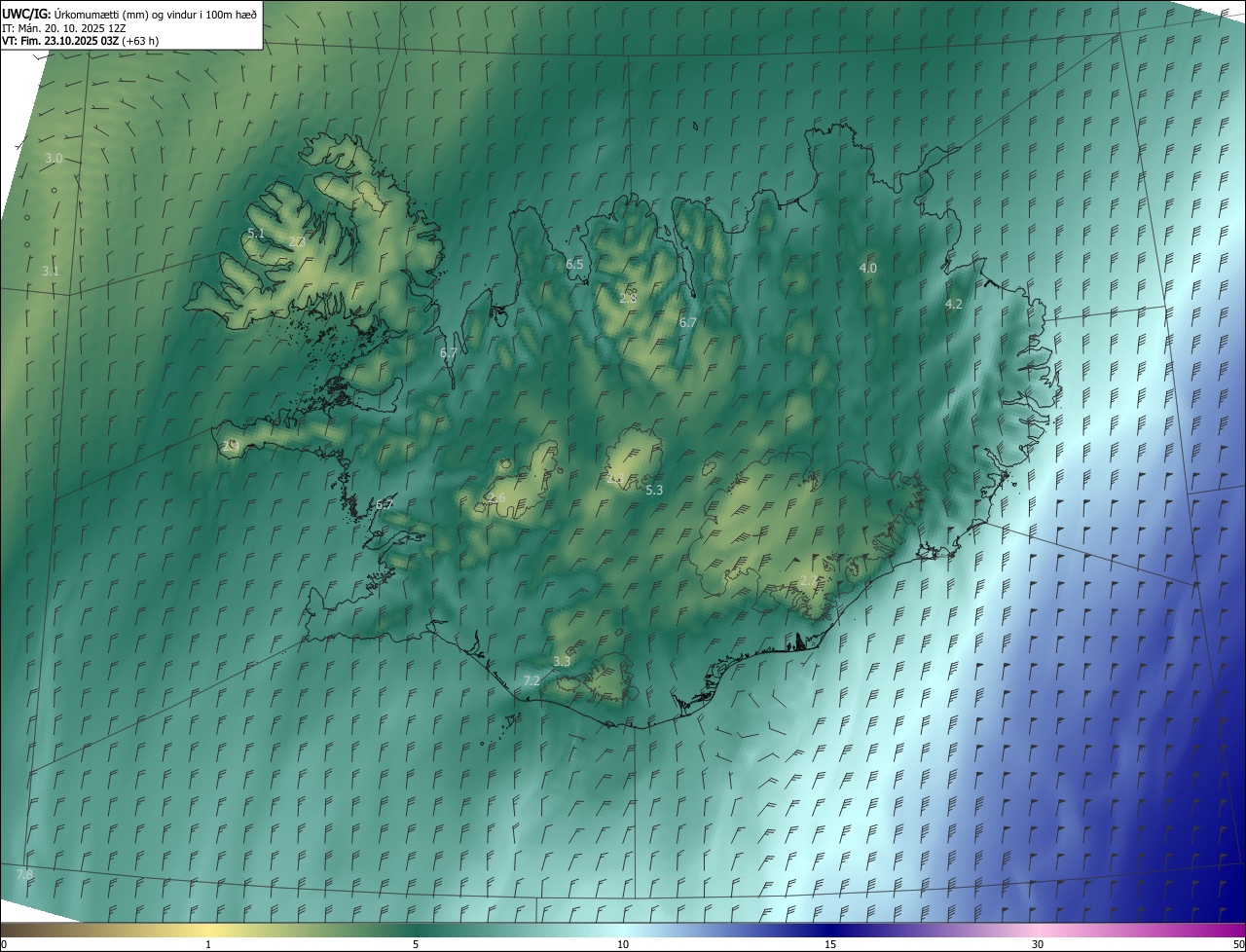Click the colorbar tick label '5'
Image resolution: width=1246 pixels, height=952 pixels.
(x=416, y=944)
